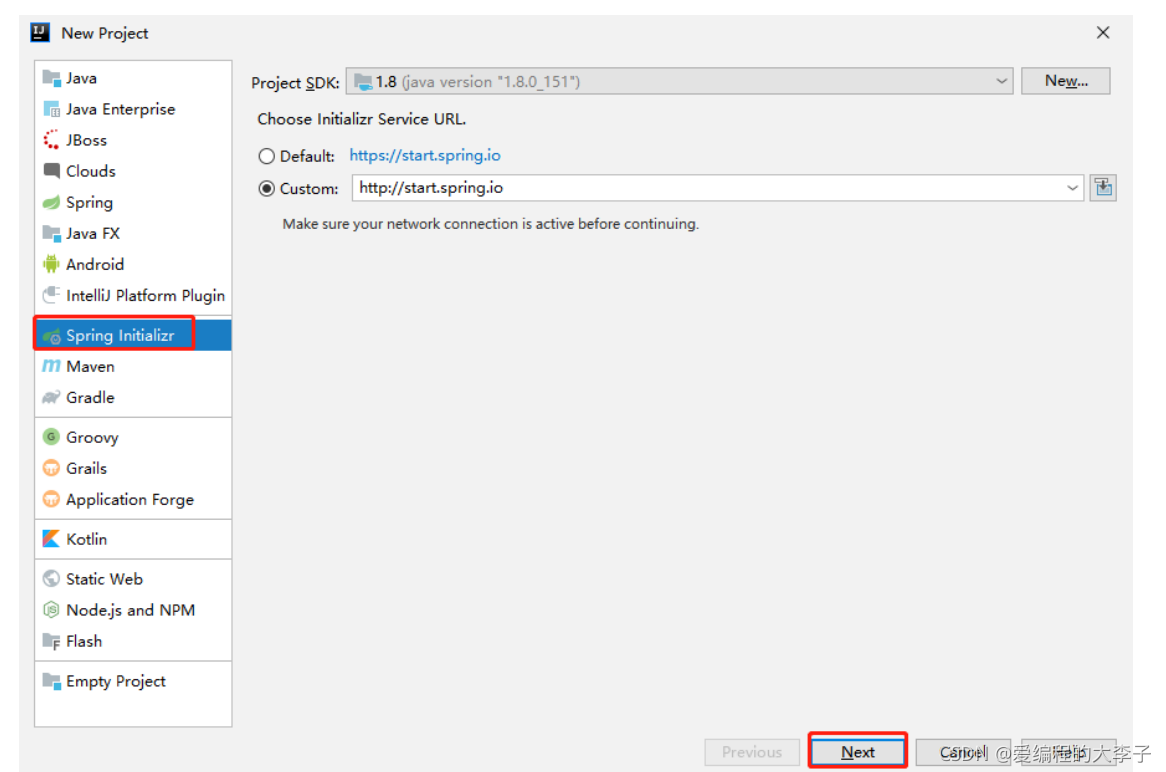Open the Project SDK dropdown

pyautogui.click(x=679, y=81)
